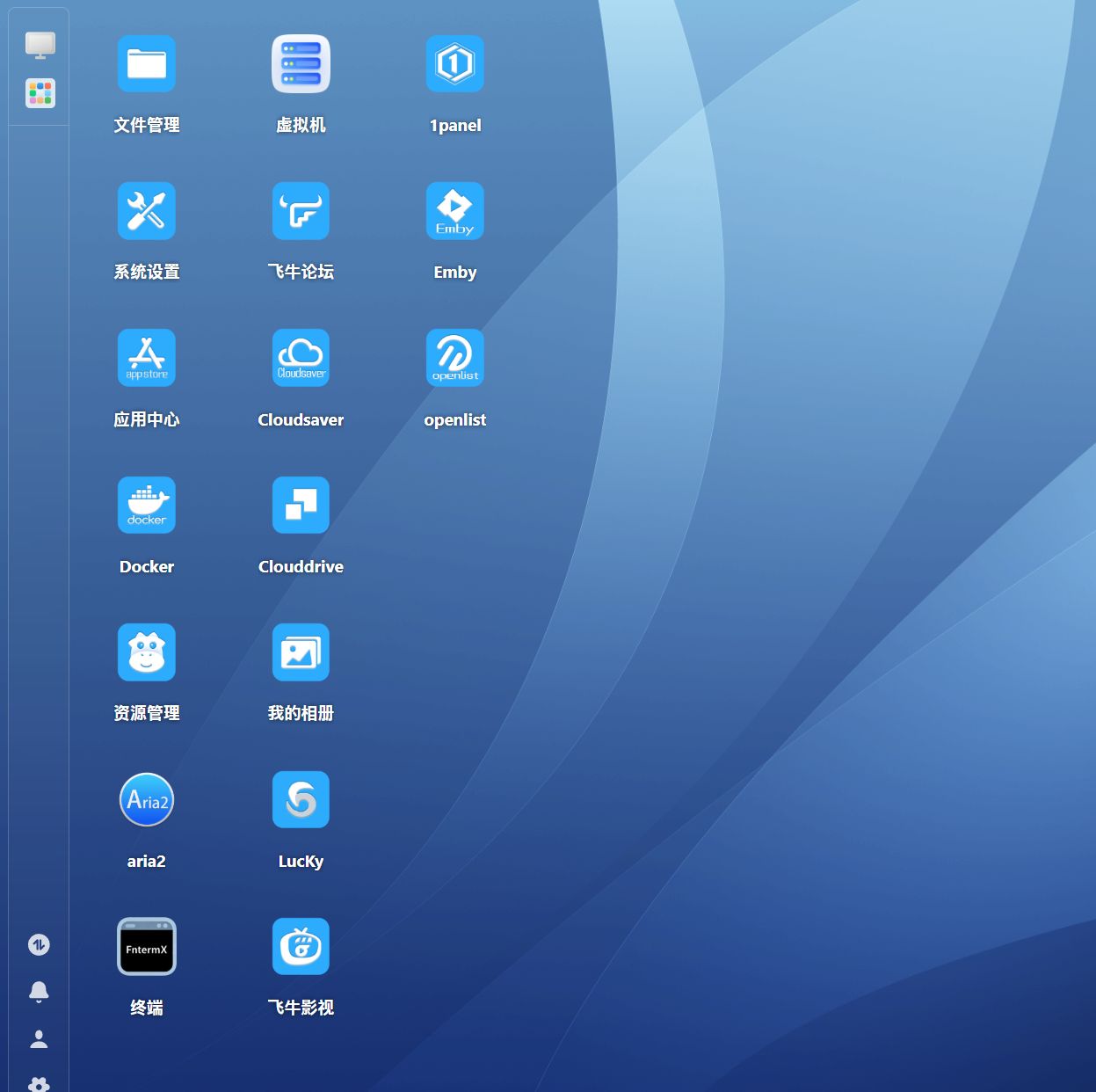This screenshot has width=1096, height=1092.
Task: Click the aria2 text label
Action: pyautogui.click(x=147, y=861)
